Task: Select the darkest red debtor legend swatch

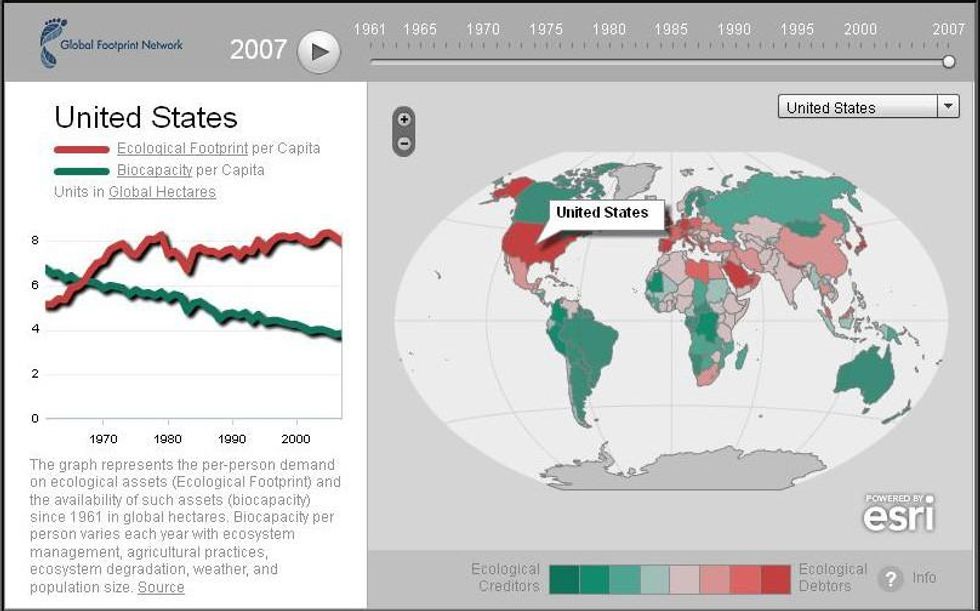Action: [774, 578]
